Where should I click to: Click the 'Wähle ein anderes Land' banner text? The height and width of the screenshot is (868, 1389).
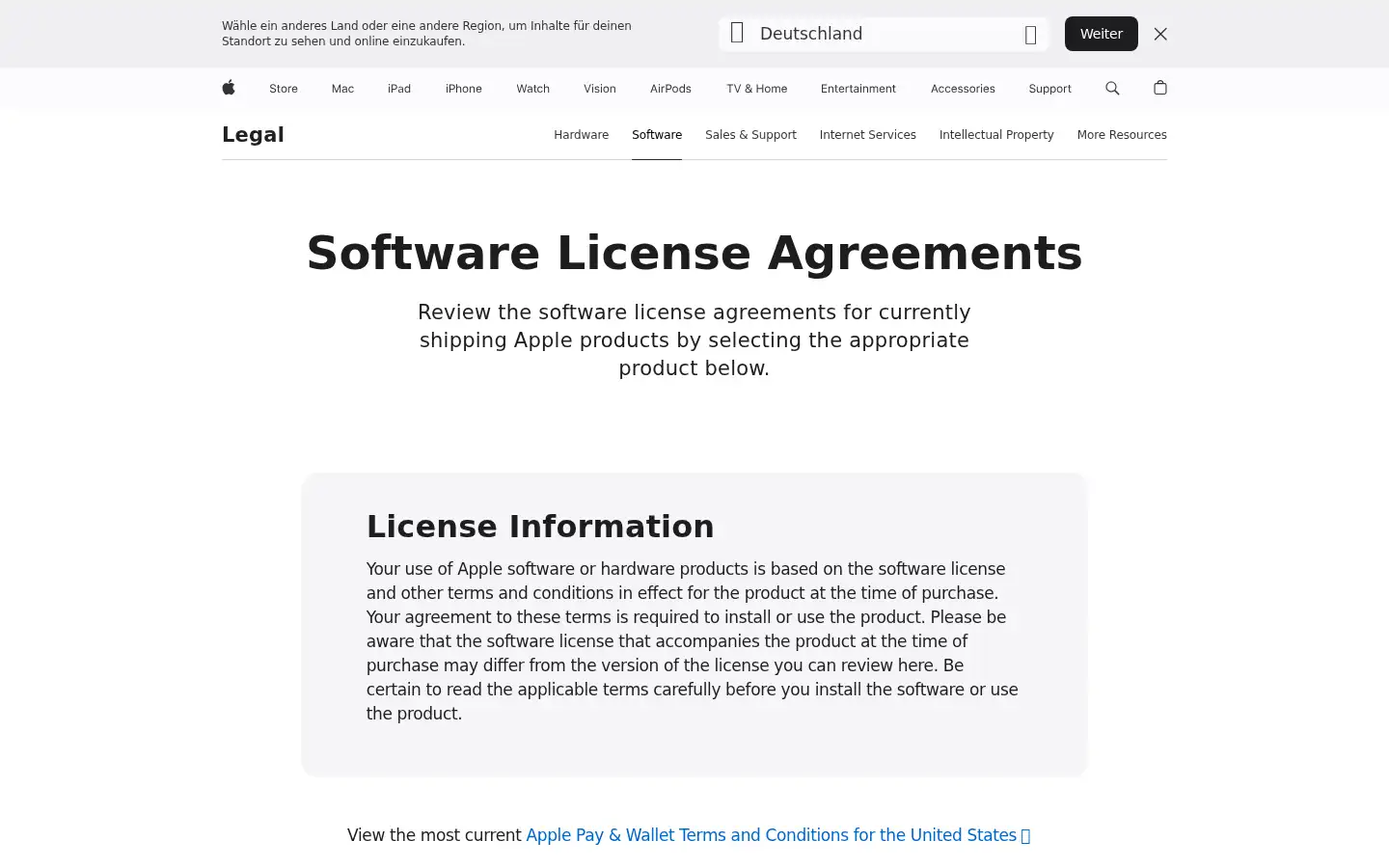pos(426,34)
